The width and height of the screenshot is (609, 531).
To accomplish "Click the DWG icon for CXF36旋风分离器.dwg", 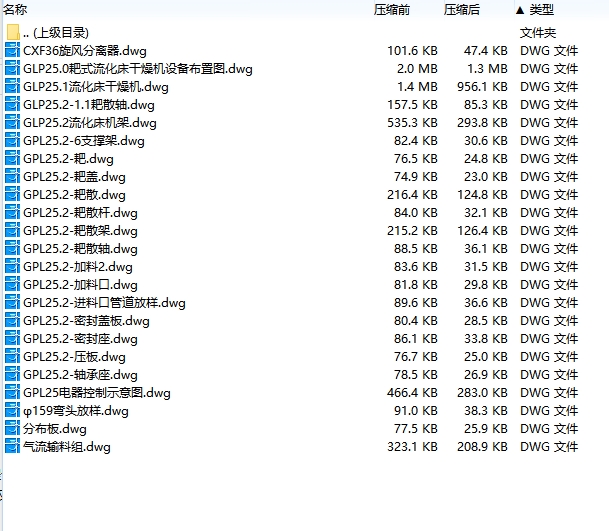I will (x=12, y=50).
